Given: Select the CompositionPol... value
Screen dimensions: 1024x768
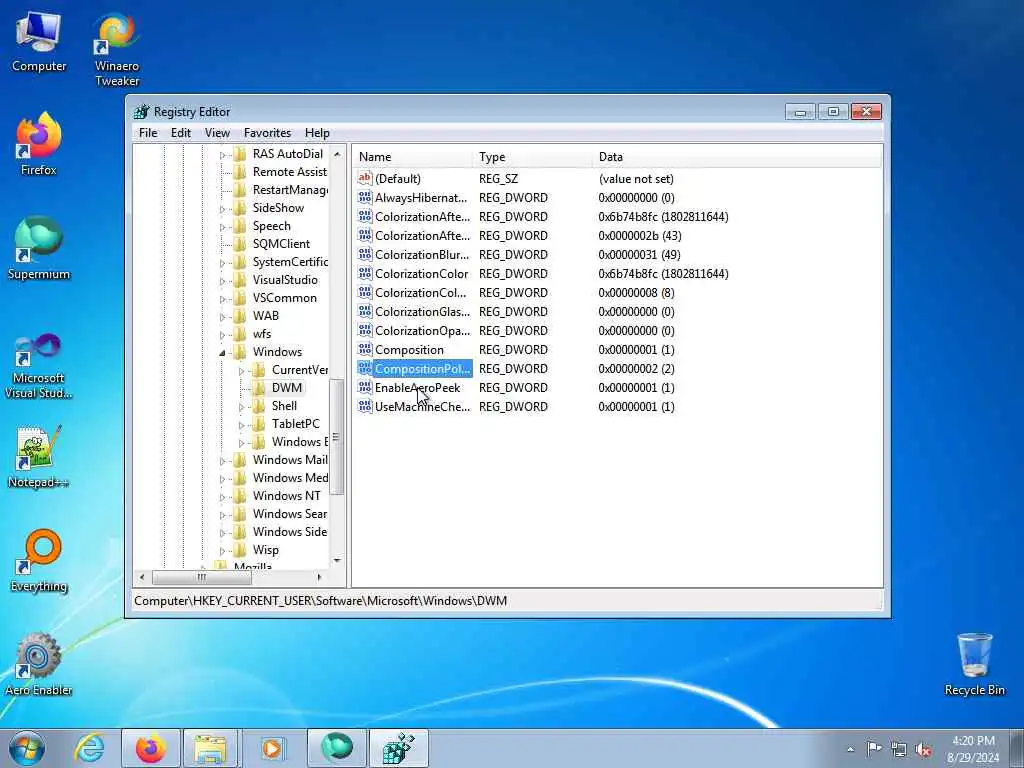Looking at the screenshot, I should tap(422, 368).
